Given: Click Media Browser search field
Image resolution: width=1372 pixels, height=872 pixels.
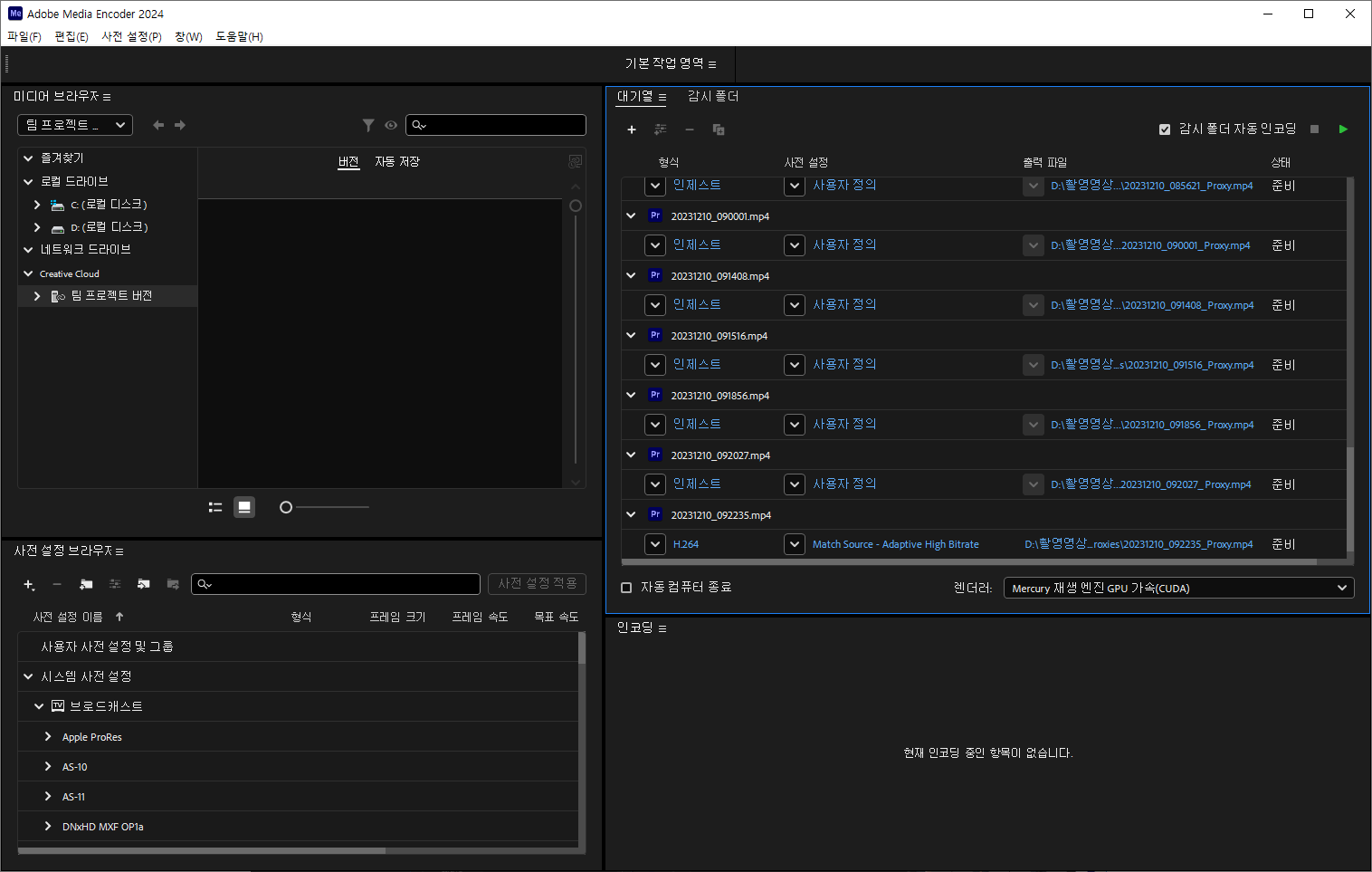Looking at the screenshot, I should (496, 125).
